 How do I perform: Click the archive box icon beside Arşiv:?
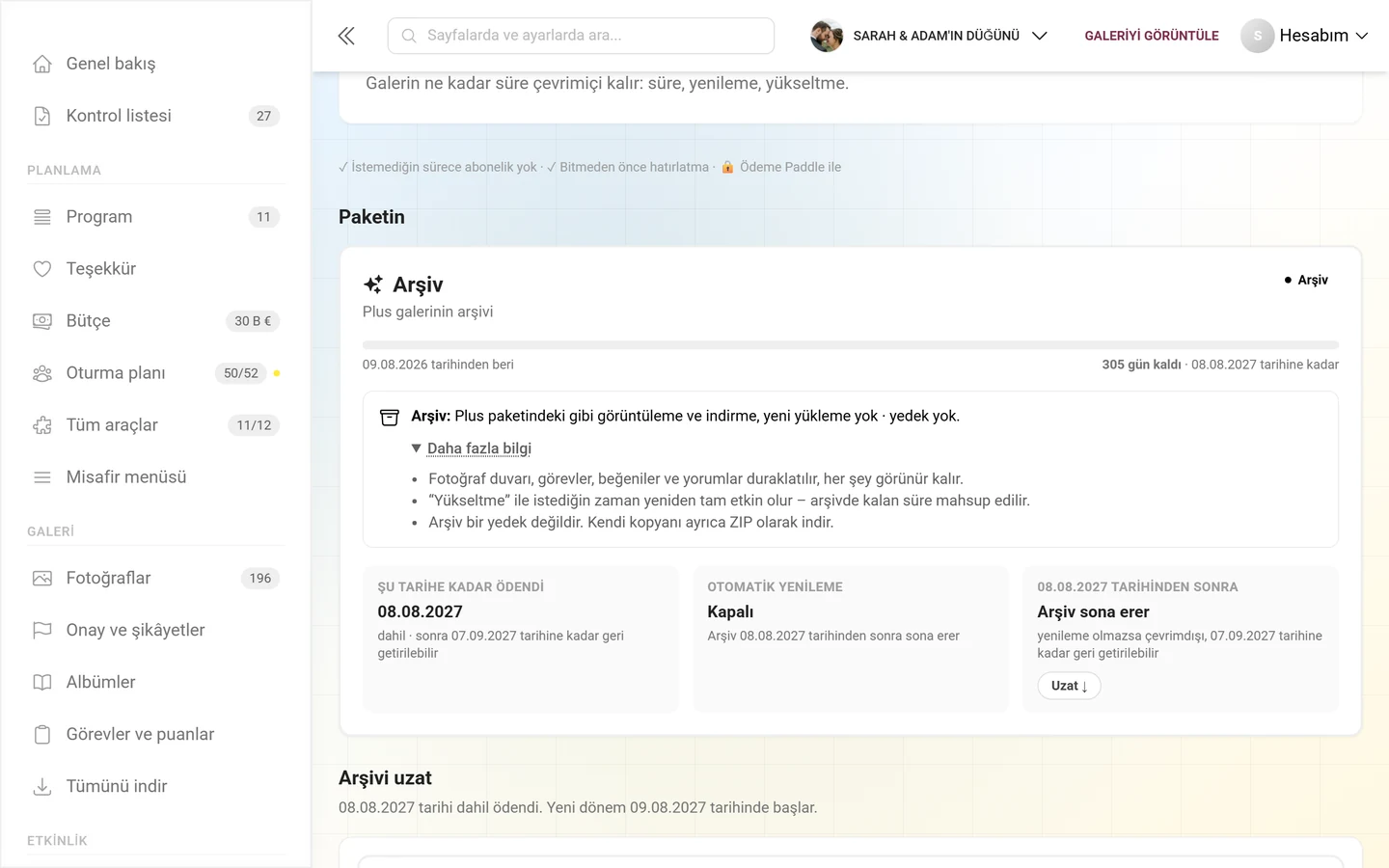point(390,417)
